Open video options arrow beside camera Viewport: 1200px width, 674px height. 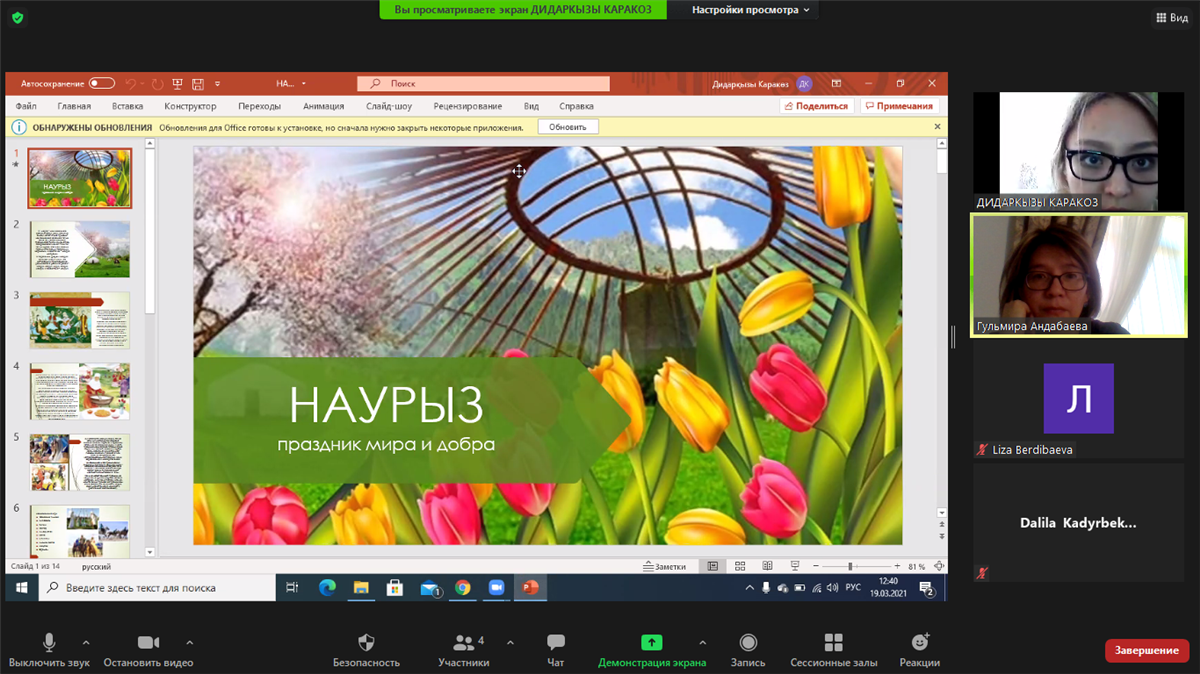pos(190,642)
